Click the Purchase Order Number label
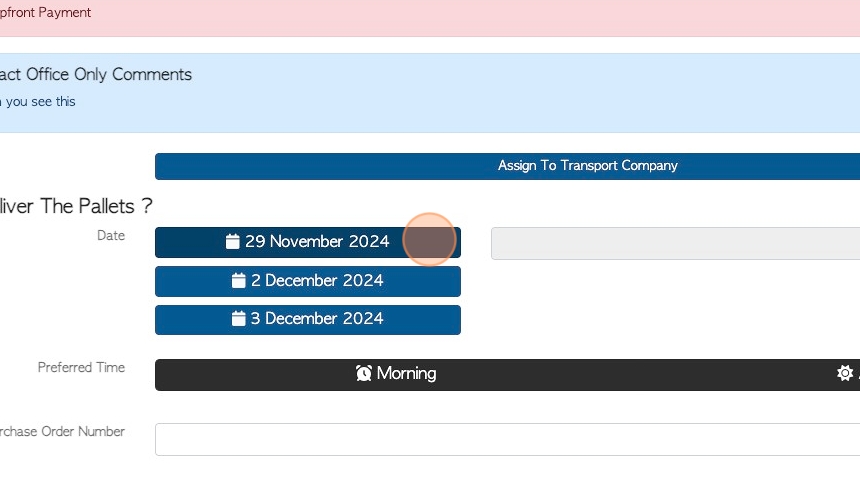The height and width of the screenshot is (481, 860). 62,432
